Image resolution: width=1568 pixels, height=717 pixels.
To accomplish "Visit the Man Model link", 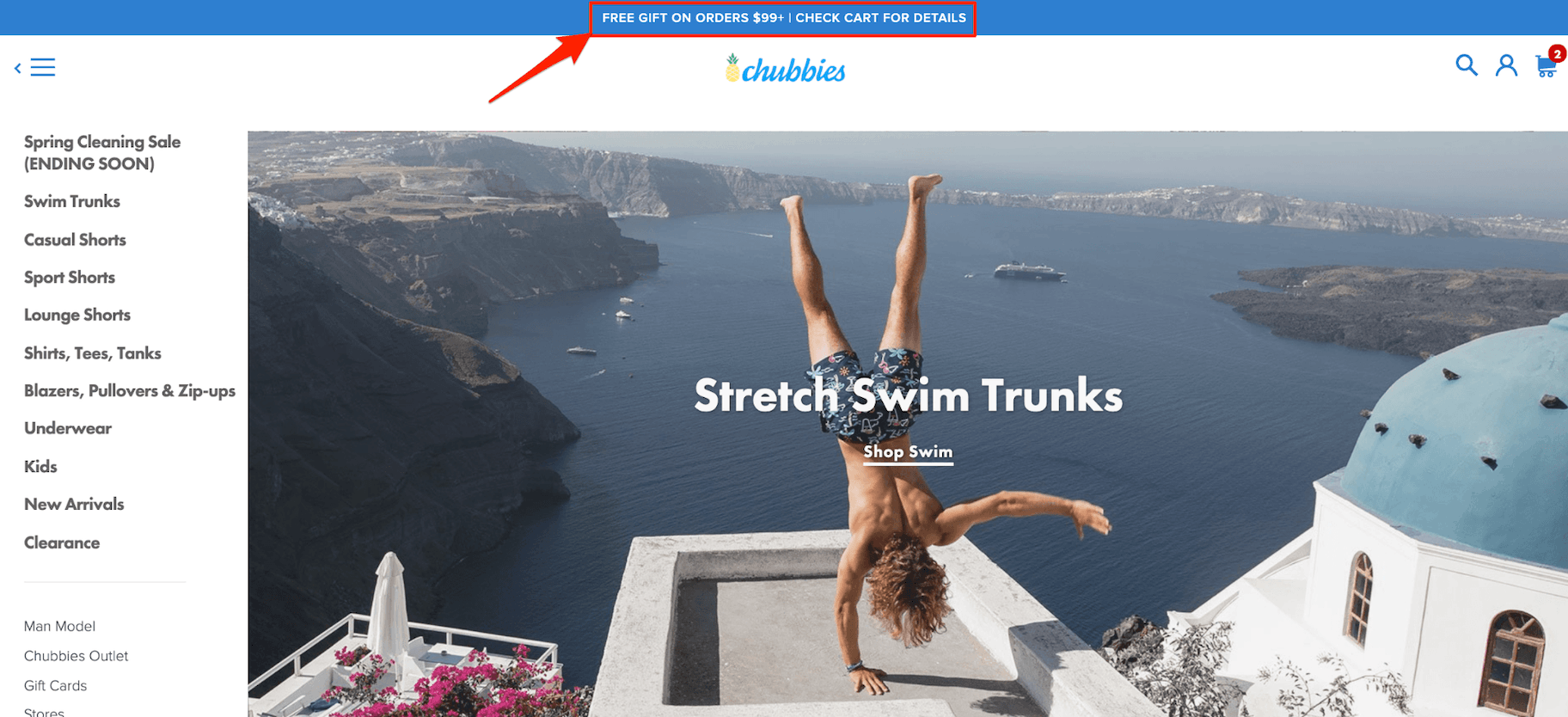I will (x=59, y=626).
